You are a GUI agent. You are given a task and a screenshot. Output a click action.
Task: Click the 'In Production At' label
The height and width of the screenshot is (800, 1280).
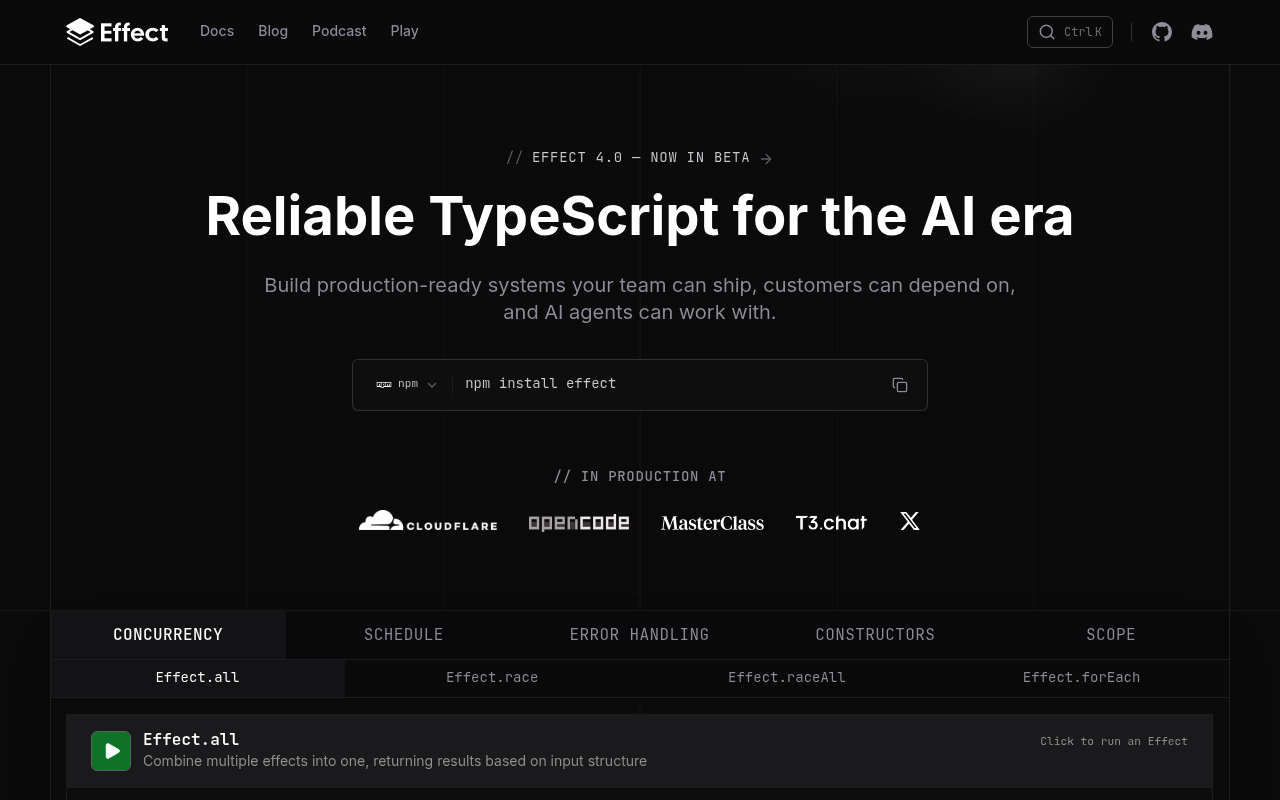[640, 477]
